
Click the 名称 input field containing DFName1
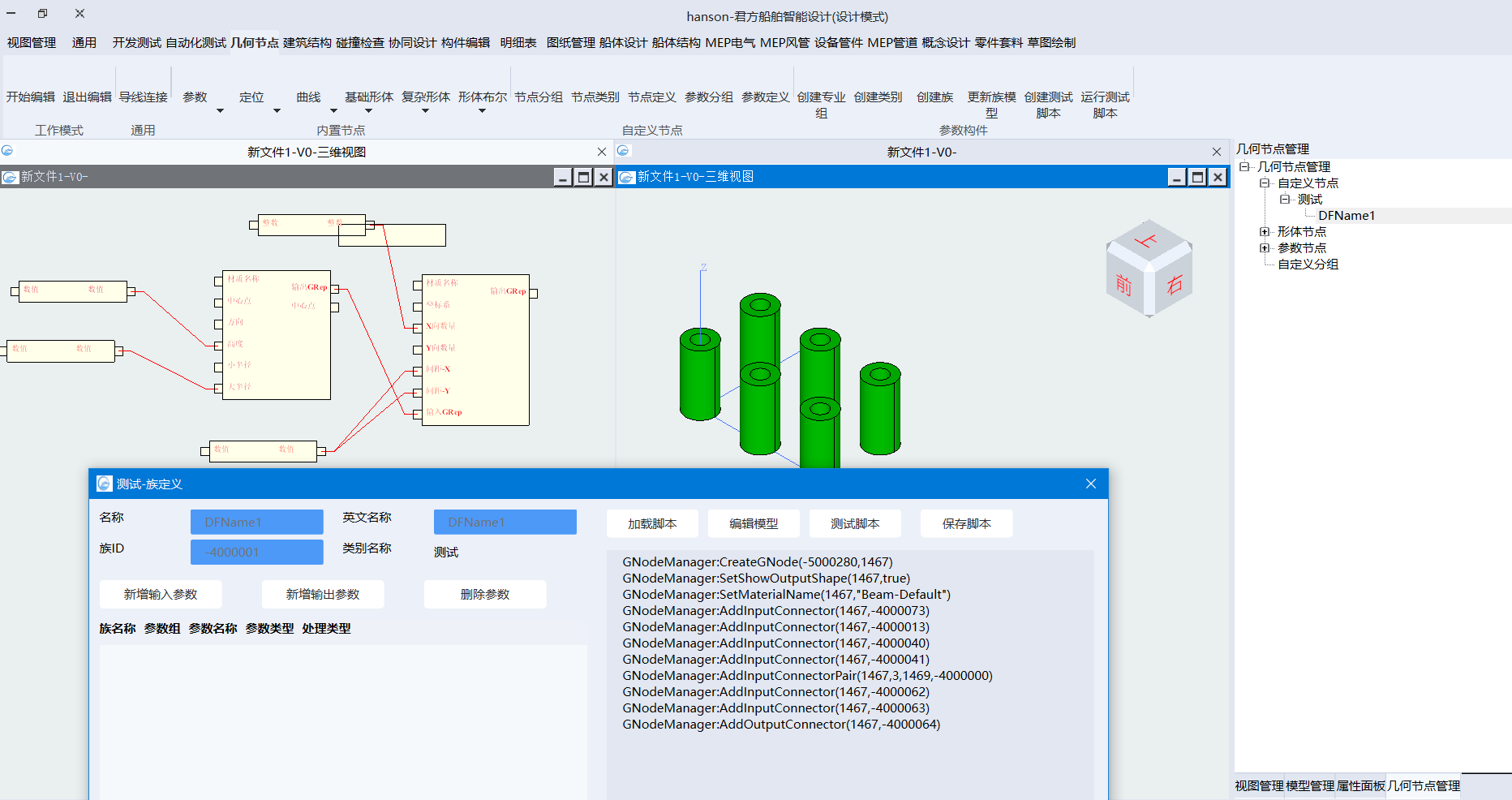(x=256, y=522)
